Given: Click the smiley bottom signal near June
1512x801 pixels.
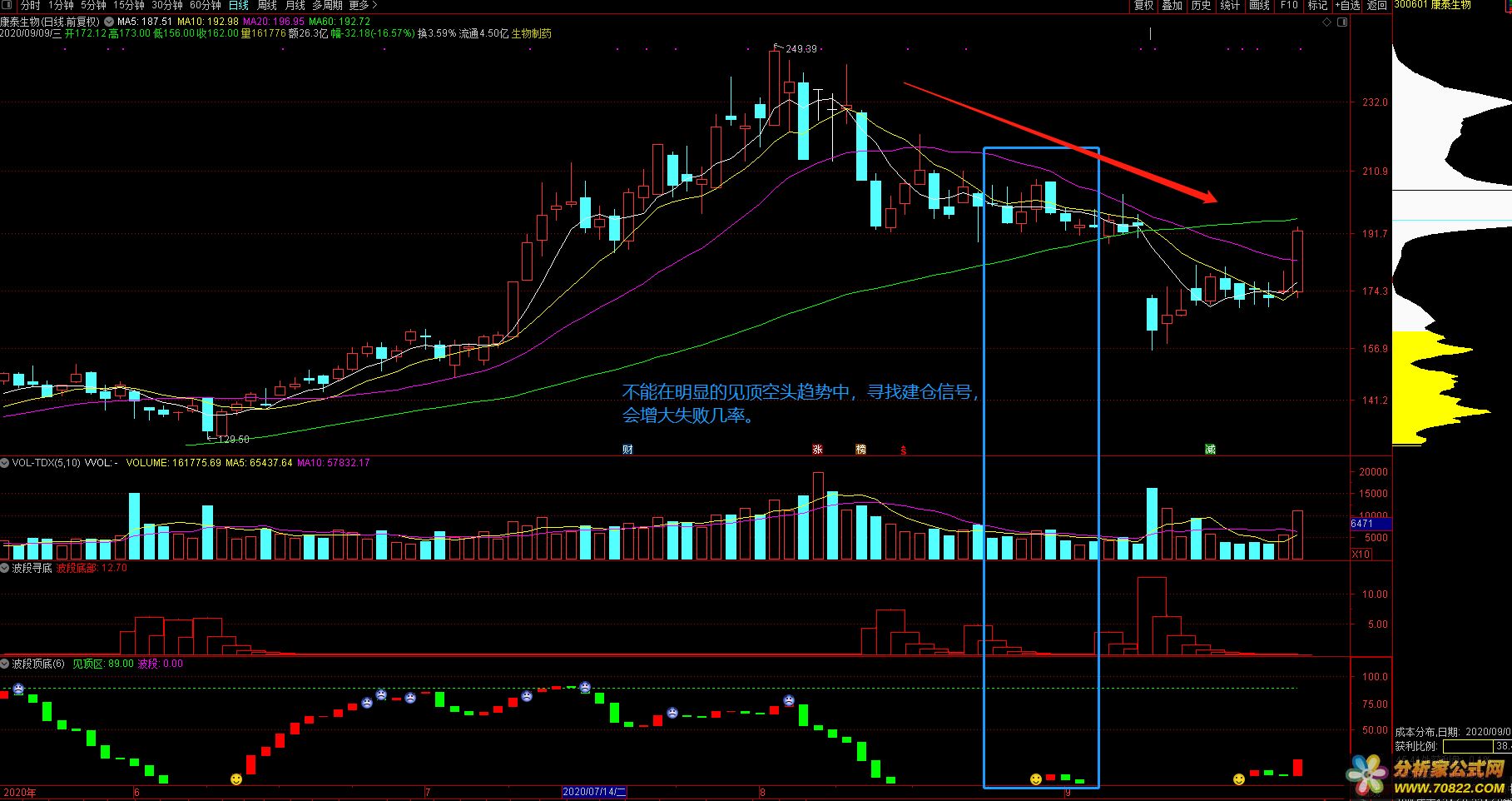Looking at the screenshot, I should pos(236,779).
